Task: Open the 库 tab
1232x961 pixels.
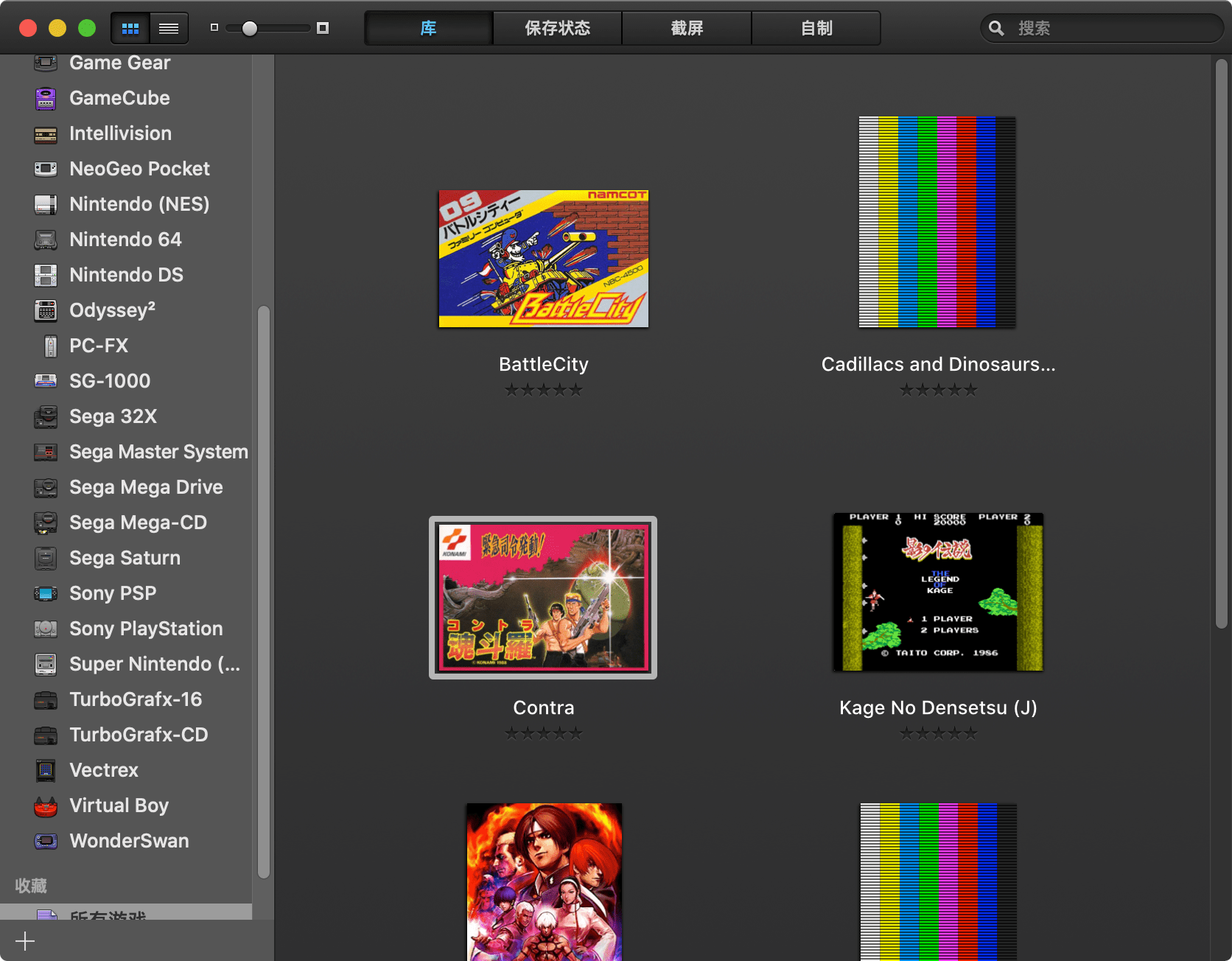Action: [x=429, y=28]
